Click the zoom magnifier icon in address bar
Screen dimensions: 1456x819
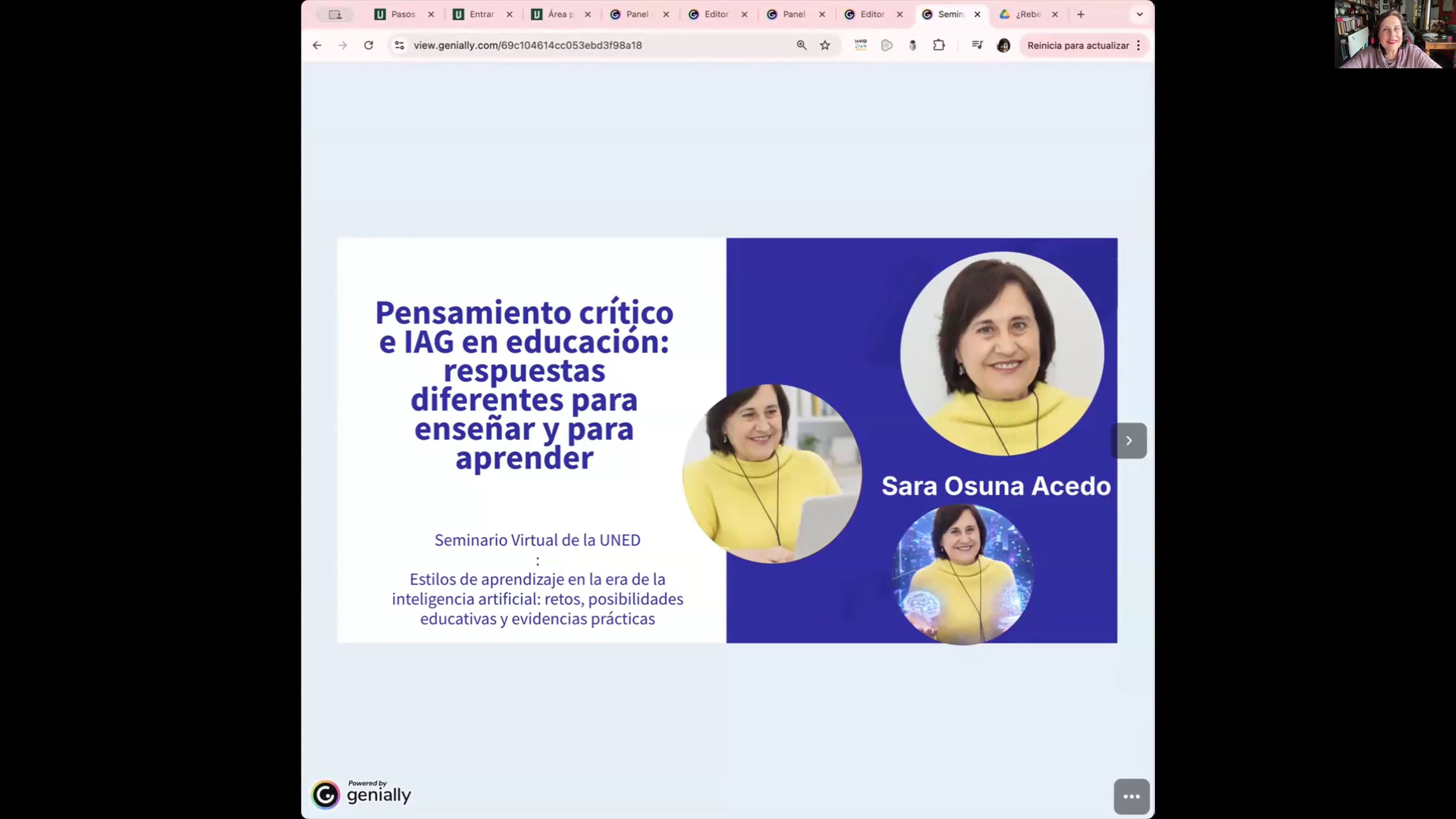802,45
